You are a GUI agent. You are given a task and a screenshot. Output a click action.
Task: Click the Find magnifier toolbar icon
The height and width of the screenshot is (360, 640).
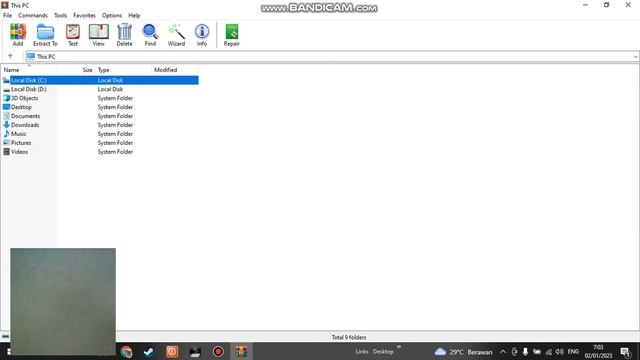(150, 35)
